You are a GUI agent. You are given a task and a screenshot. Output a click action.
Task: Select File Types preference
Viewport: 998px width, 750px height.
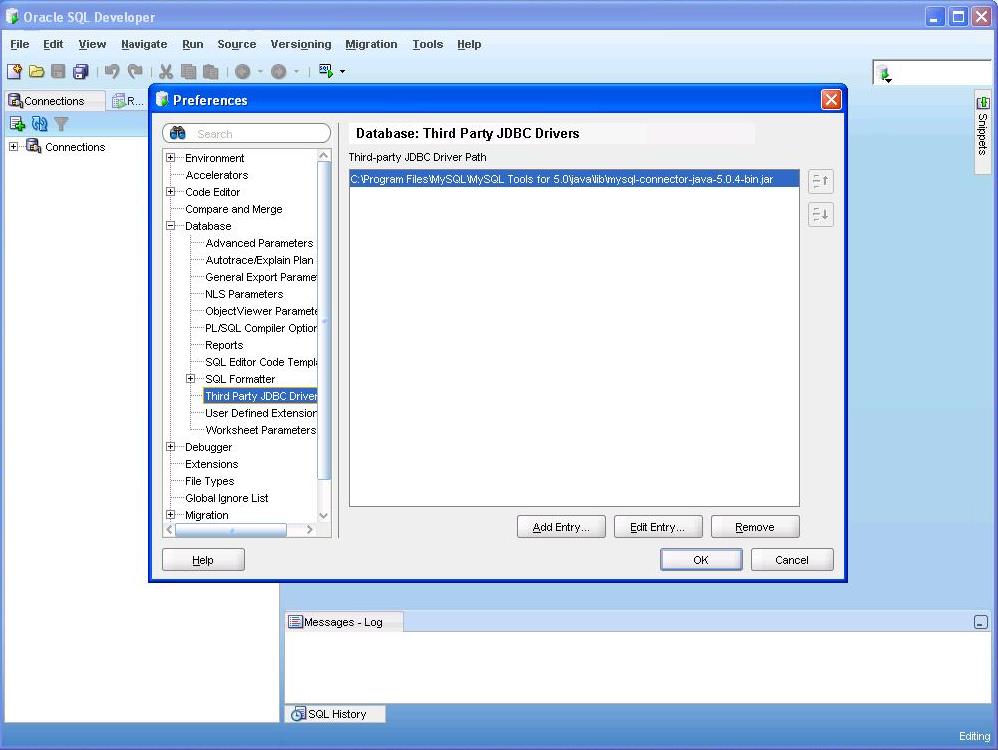pos(209,481)
